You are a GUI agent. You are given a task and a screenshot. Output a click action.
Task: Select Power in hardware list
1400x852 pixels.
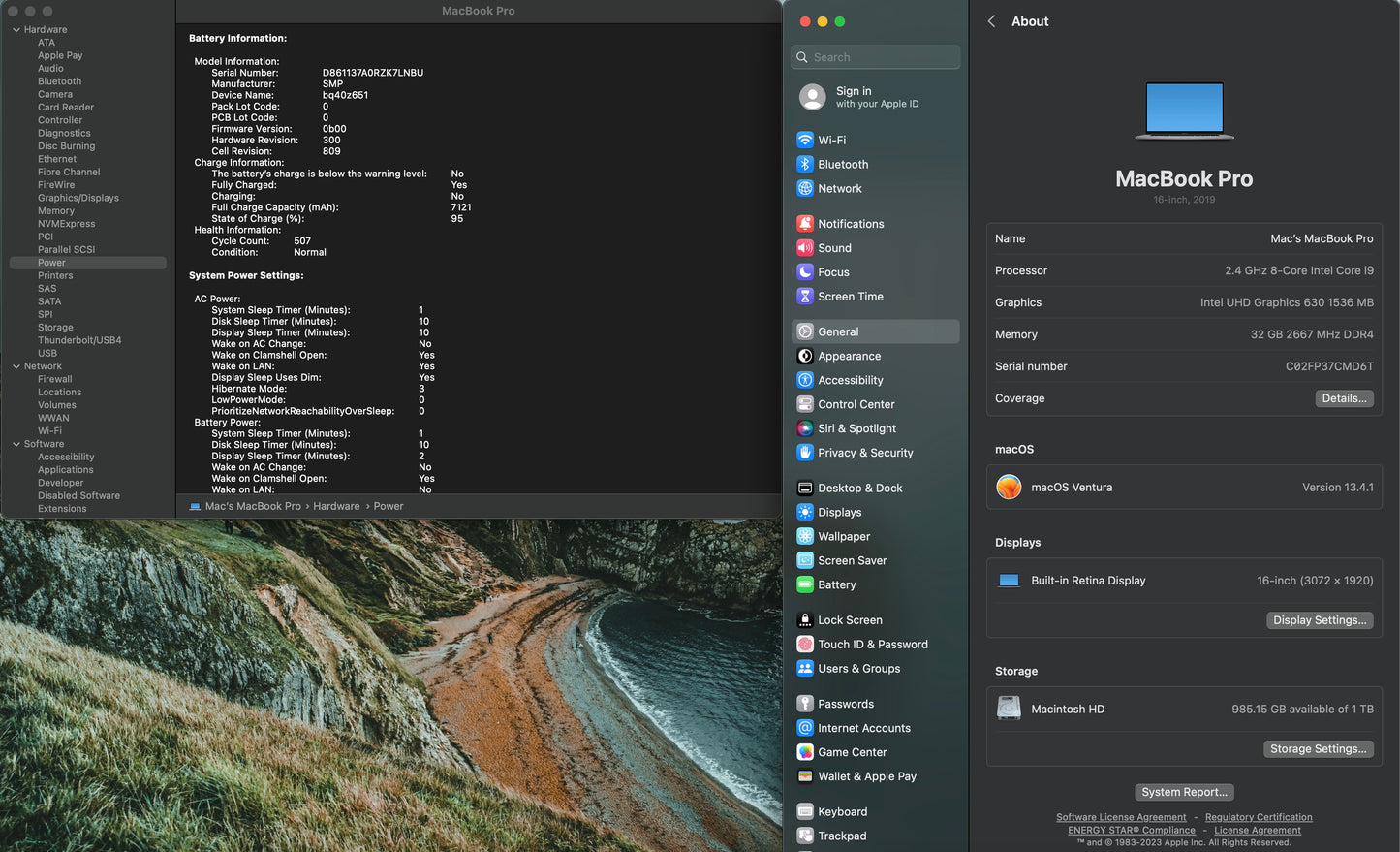[87, 263]
